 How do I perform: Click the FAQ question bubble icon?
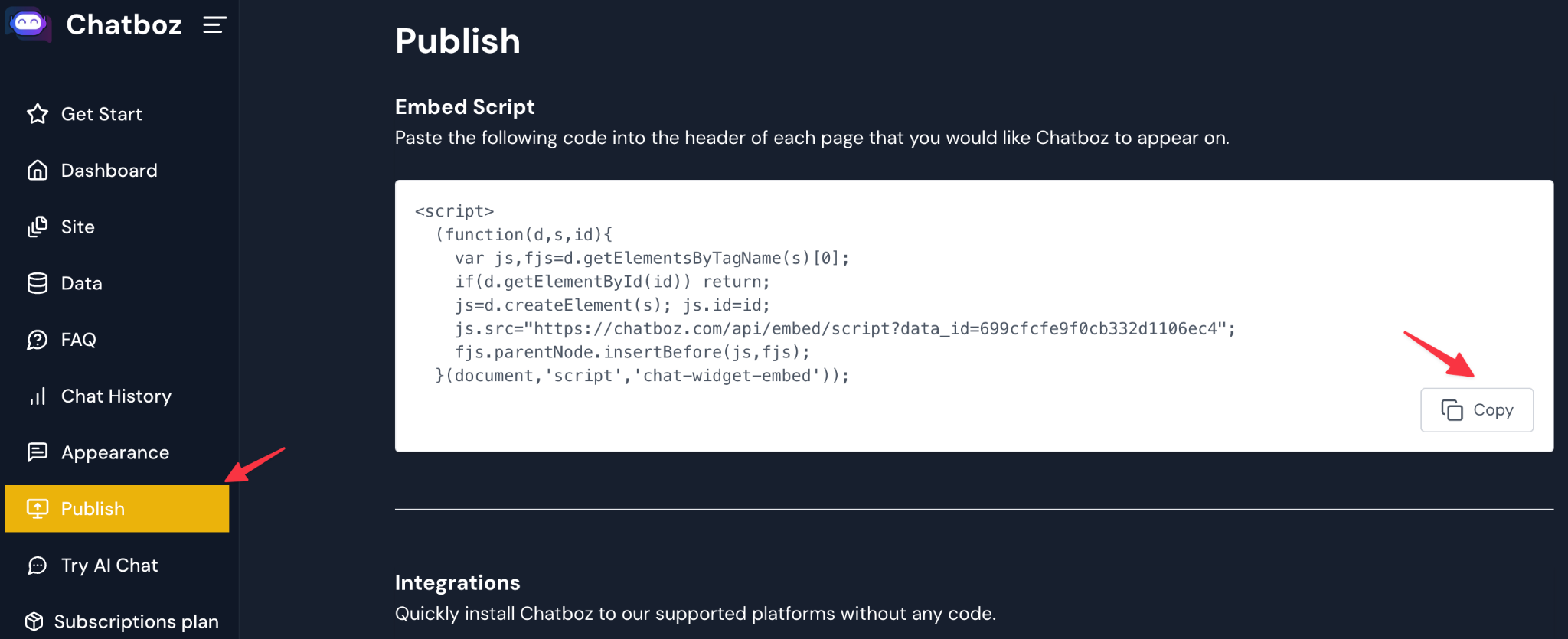tap(38, 340)
